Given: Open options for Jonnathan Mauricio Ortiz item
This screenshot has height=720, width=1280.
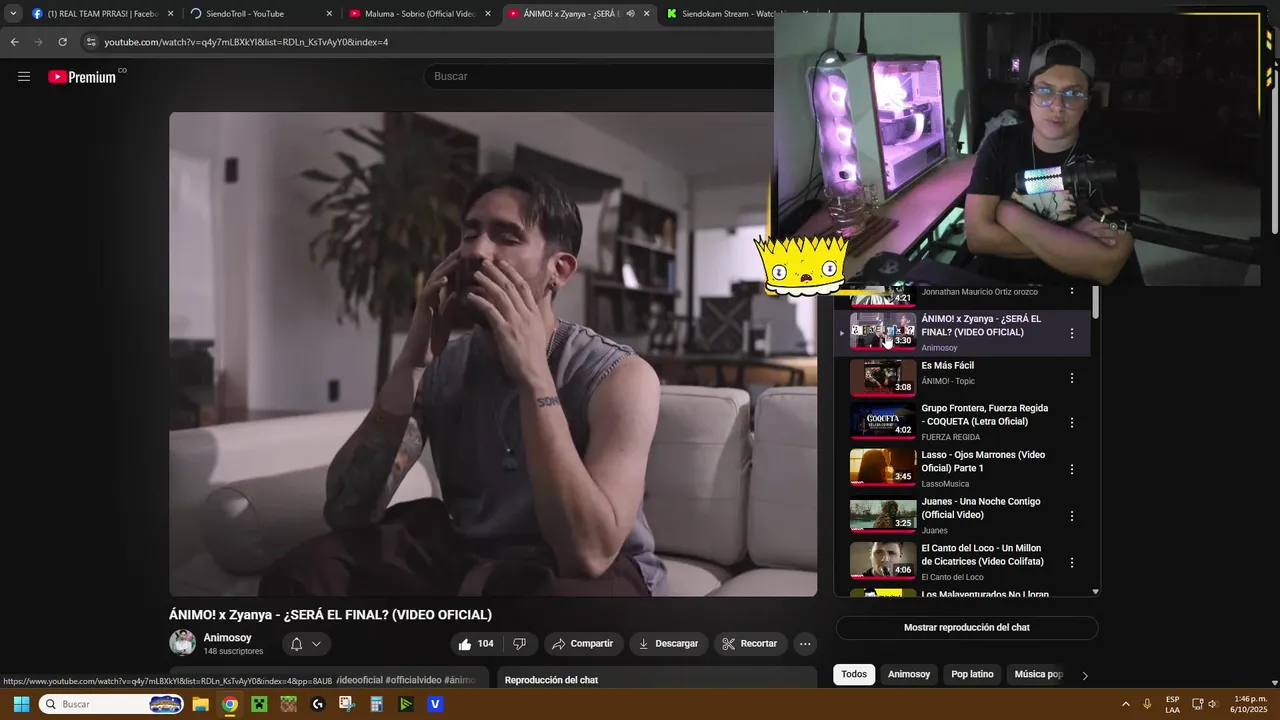Looking at the screenshot, I should 1072,291.
